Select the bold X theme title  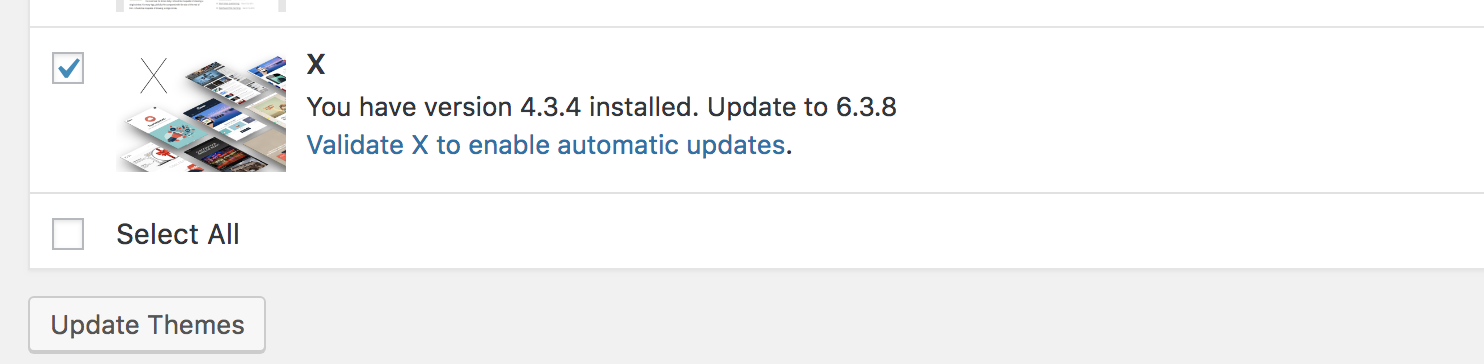coord(316,65)
